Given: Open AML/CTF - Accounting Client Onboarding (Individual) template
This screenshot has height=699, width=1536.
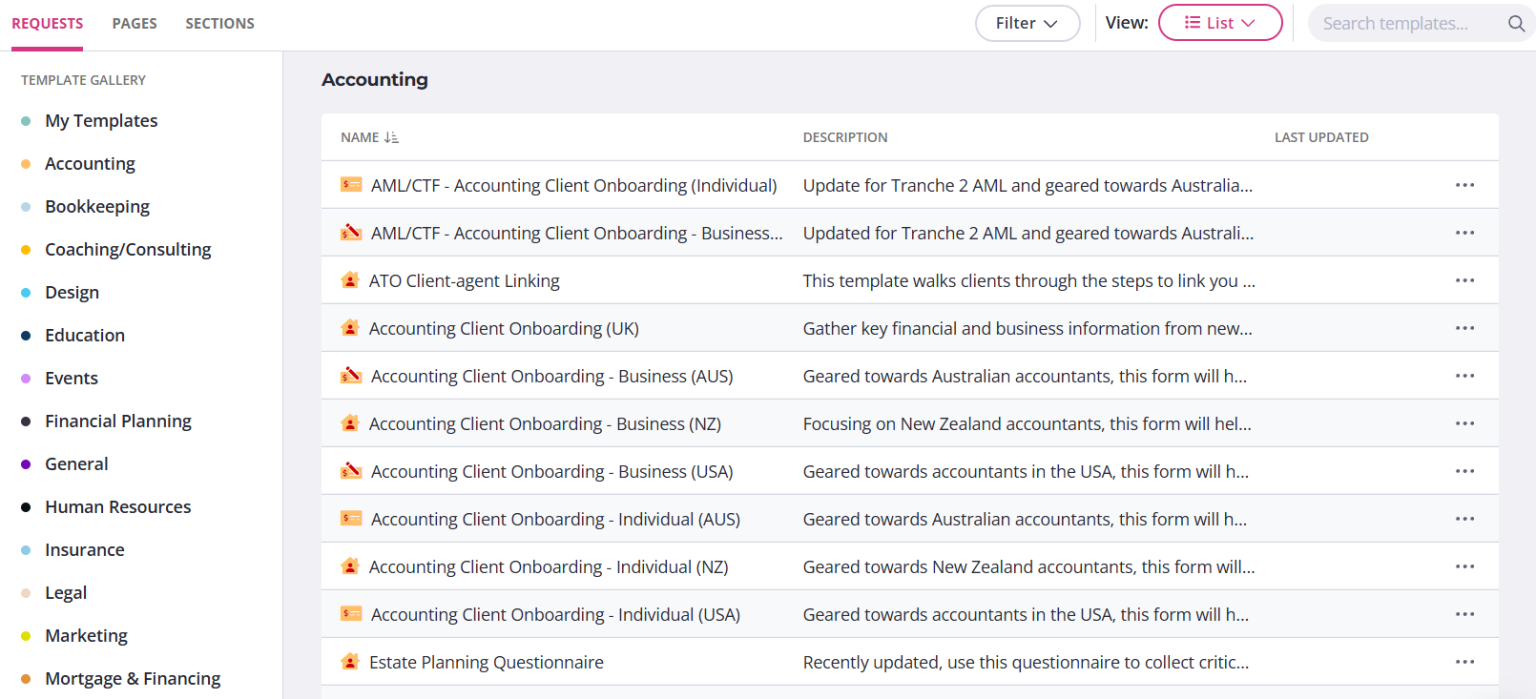Looking at the screenshot, I should [x=574, y=185].
